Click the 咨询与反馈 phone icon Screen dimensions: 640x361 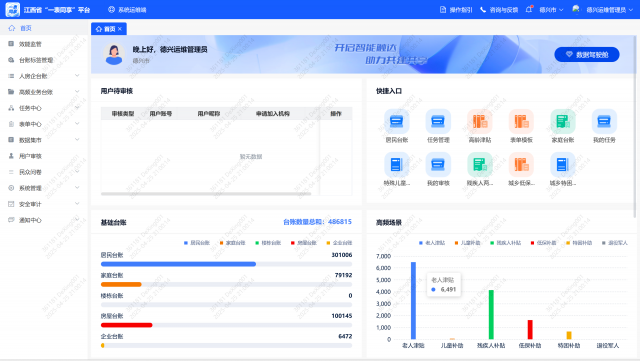[x=483, y=9]
